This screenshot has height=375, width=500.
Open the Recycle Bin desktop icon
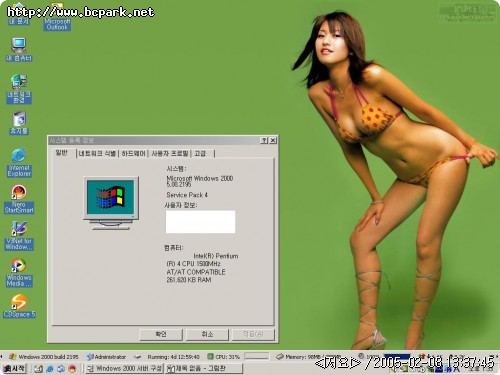(x=19, y=123)
